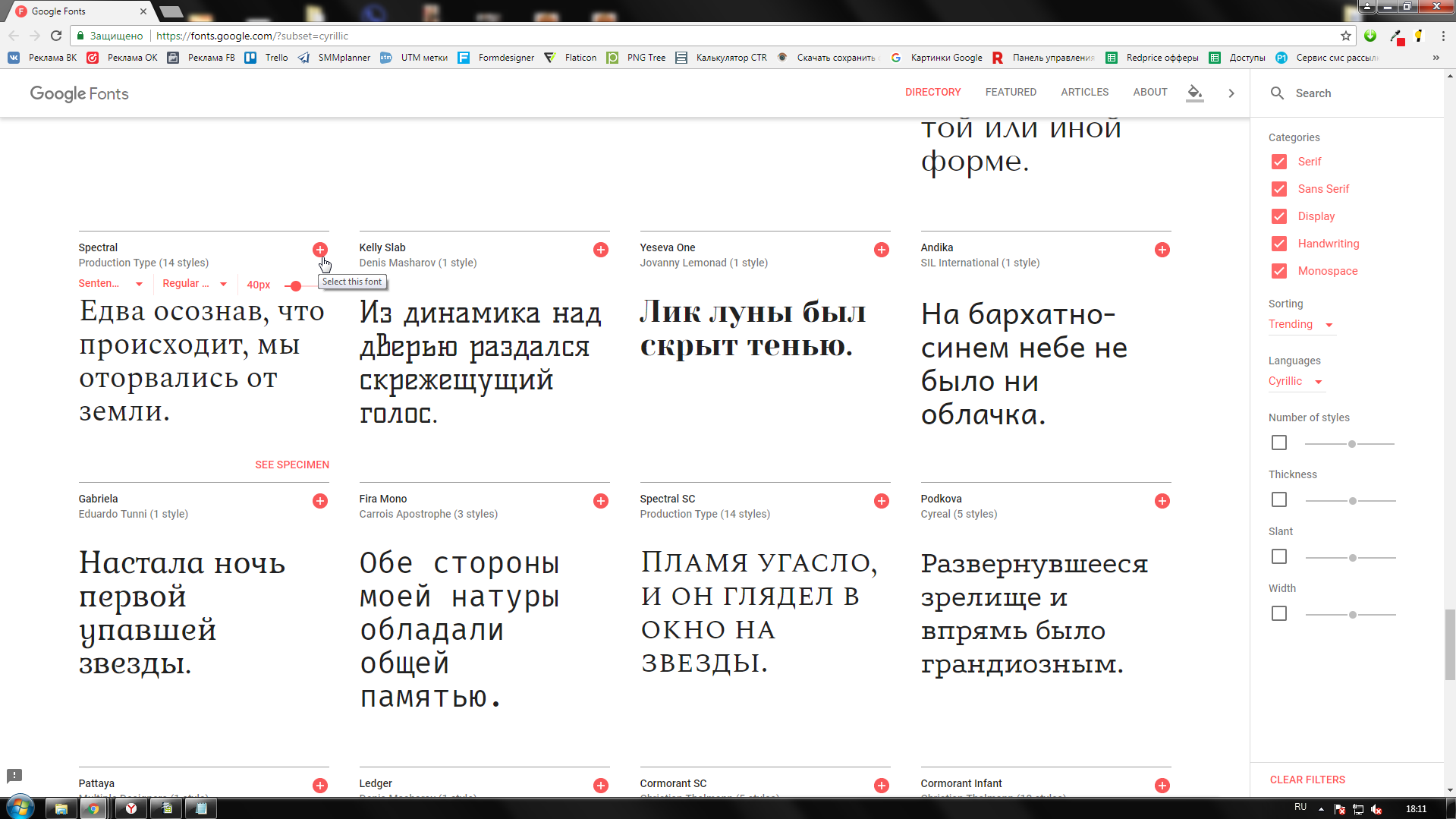Viewport: 1456px width, 819px height.
Task: Click the browser address bar URL
Action: pos(252,36)
